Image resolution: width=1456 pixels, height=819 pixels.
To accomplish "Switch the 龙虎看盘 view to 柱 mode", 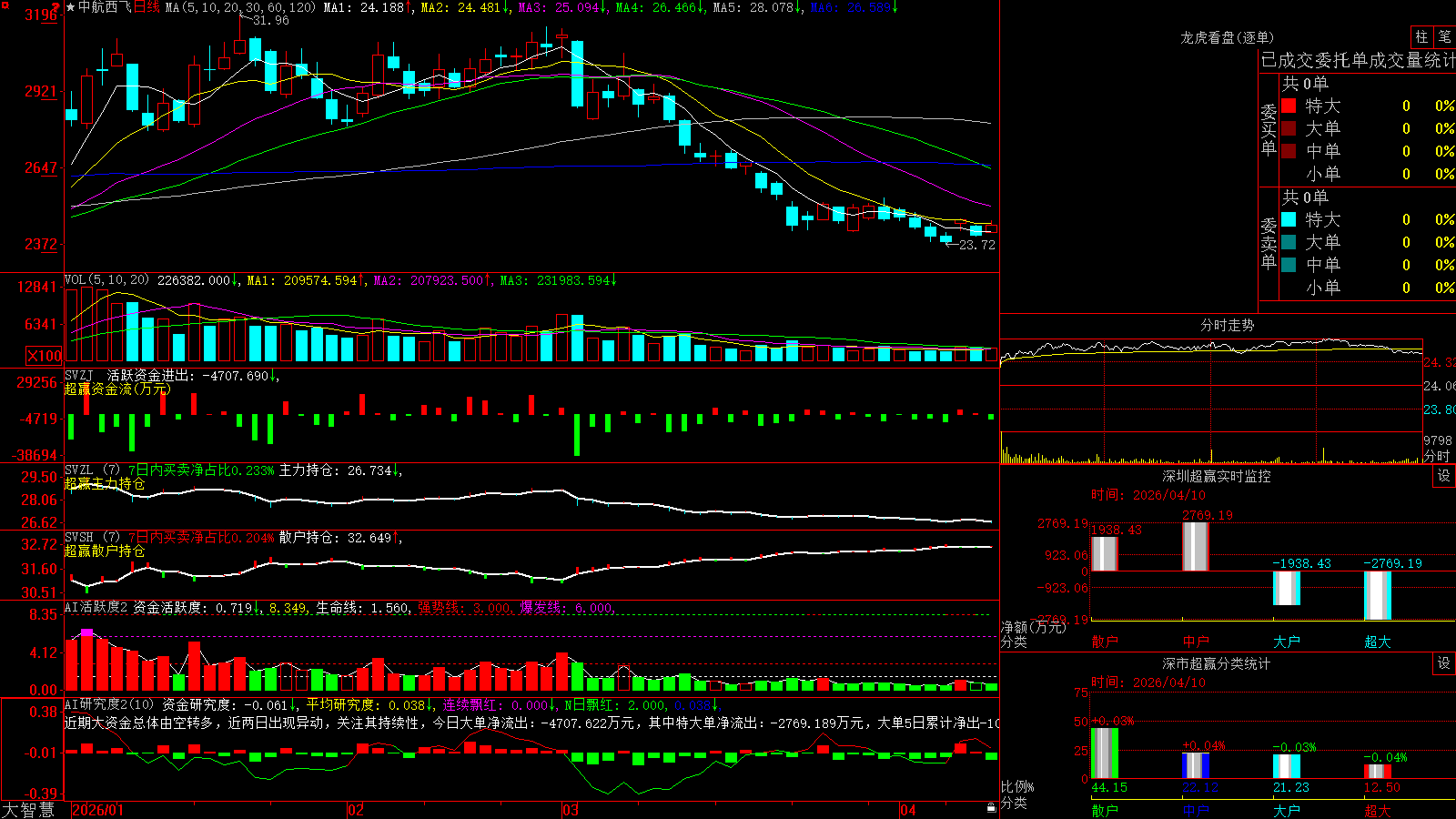I will [x=1421, y=36].
